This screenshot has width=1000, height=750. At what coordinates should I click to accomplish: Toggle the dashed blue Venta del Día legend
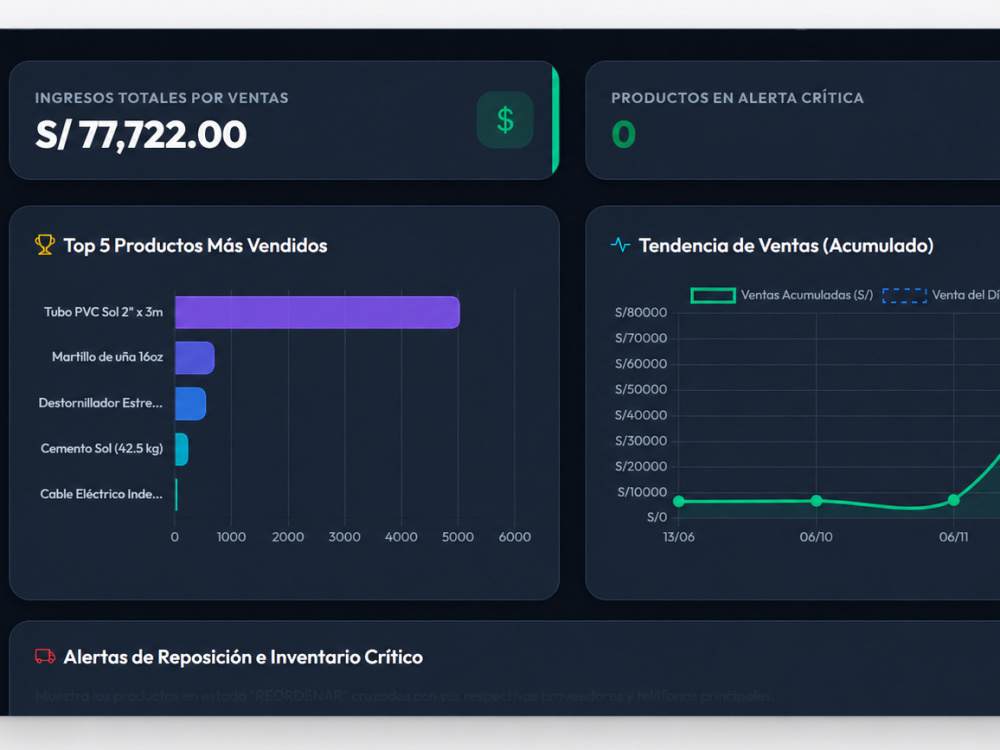(x=941, y=295)
